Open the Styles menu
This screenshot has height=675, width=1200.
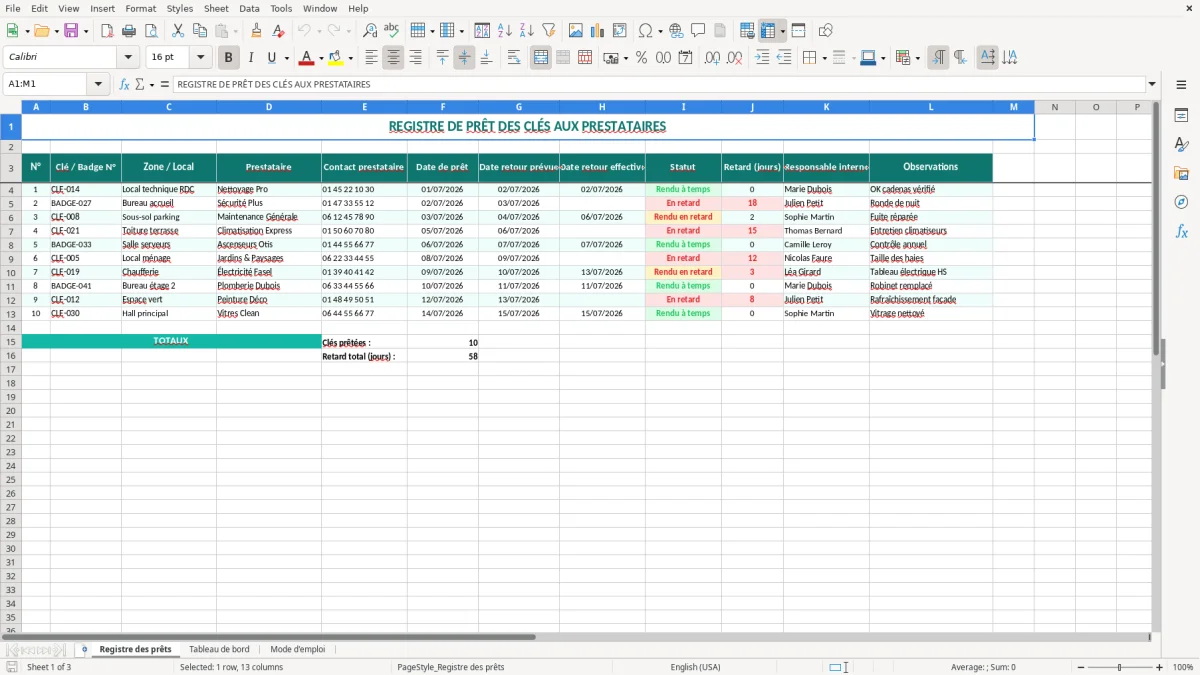[180, 8]
